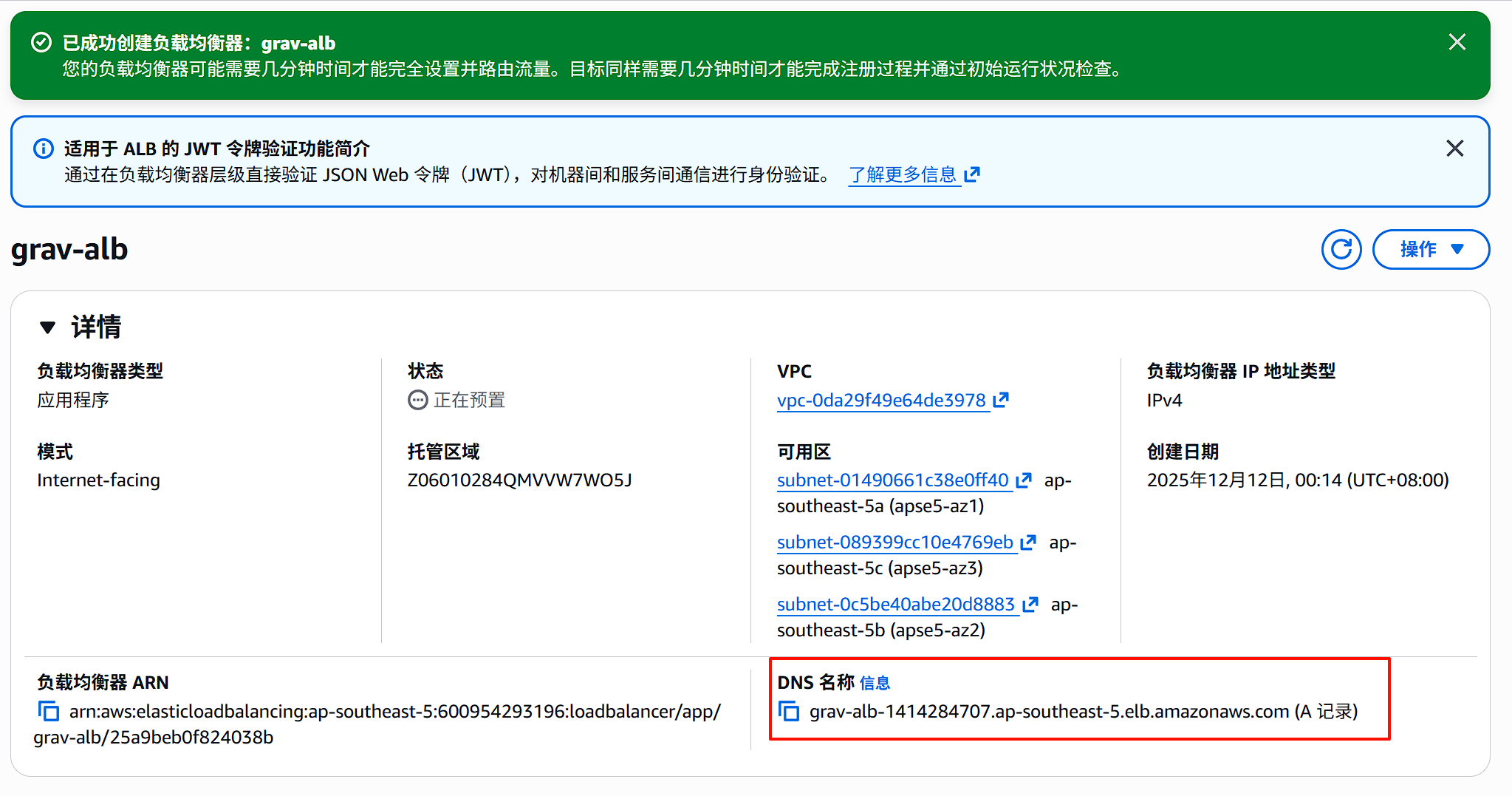This screenshot has width=1512, height=796.
Task: Open the 了解更多信息 link
Action: [902, 175]
